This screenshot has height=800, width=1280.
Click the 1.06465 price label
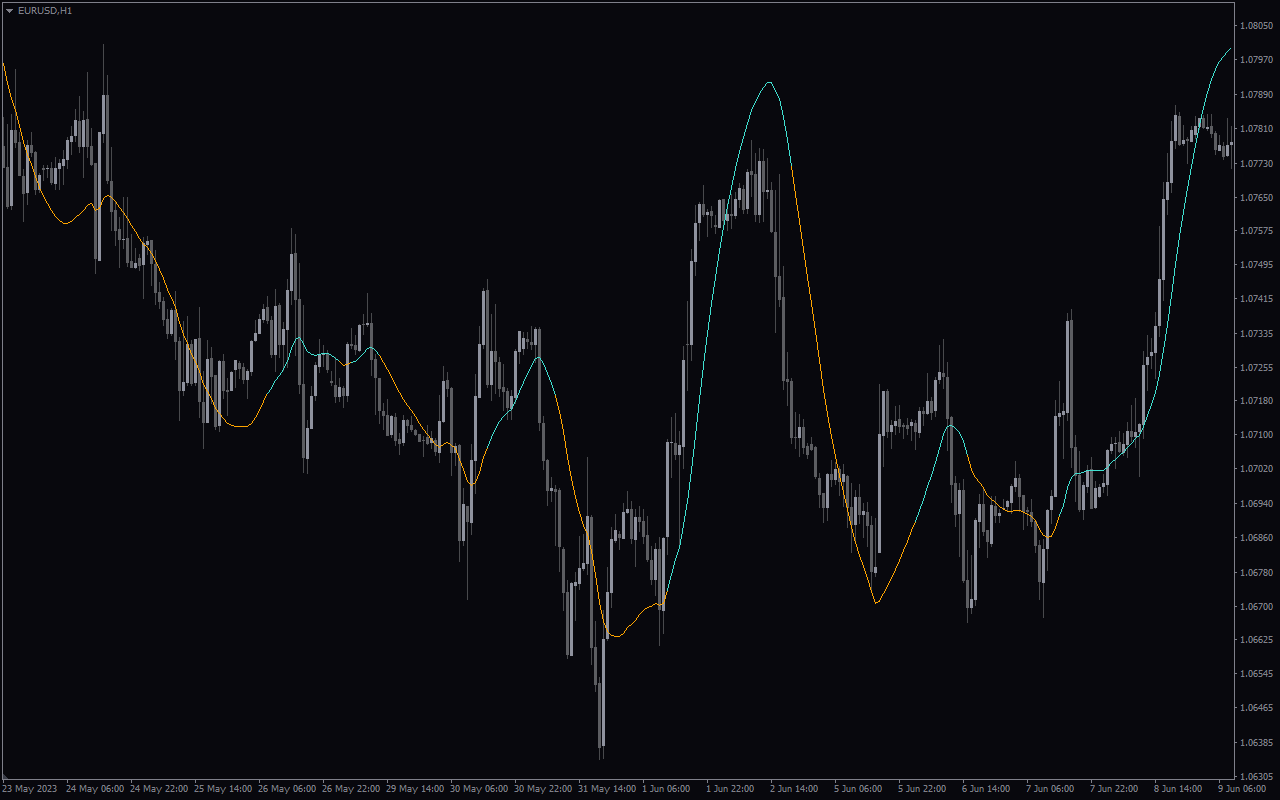tap(1256, 708)
